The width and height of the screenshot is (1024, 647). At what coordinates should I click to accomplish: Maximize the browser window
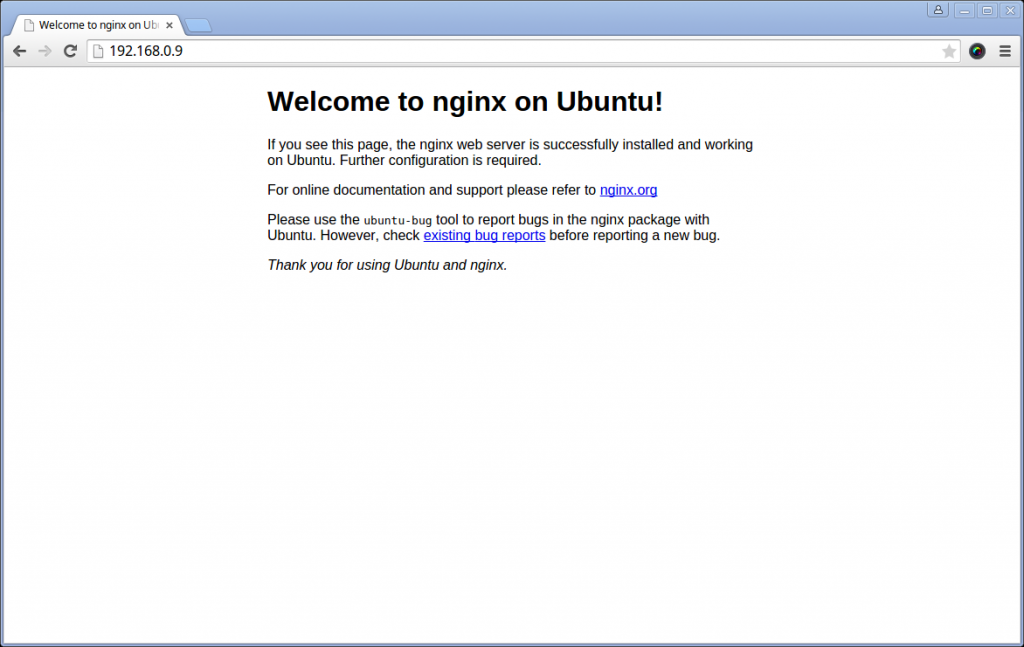[986, 9]
